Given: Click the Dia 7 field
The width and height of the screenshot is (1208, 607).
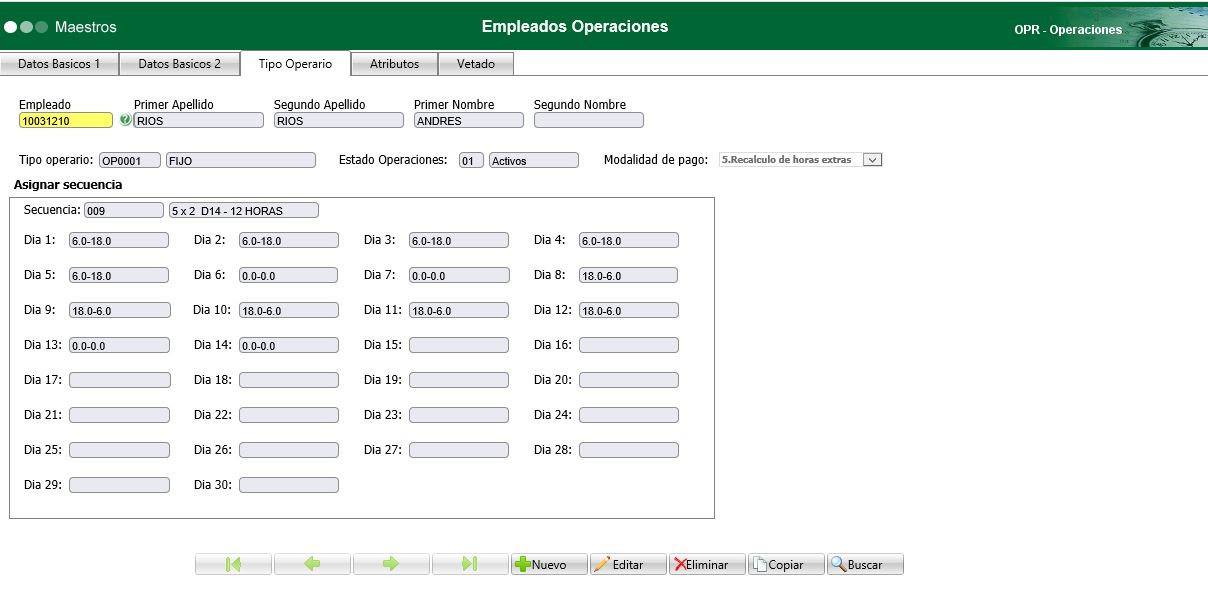Looking at the screenshot, I should (x=459, y=275).
